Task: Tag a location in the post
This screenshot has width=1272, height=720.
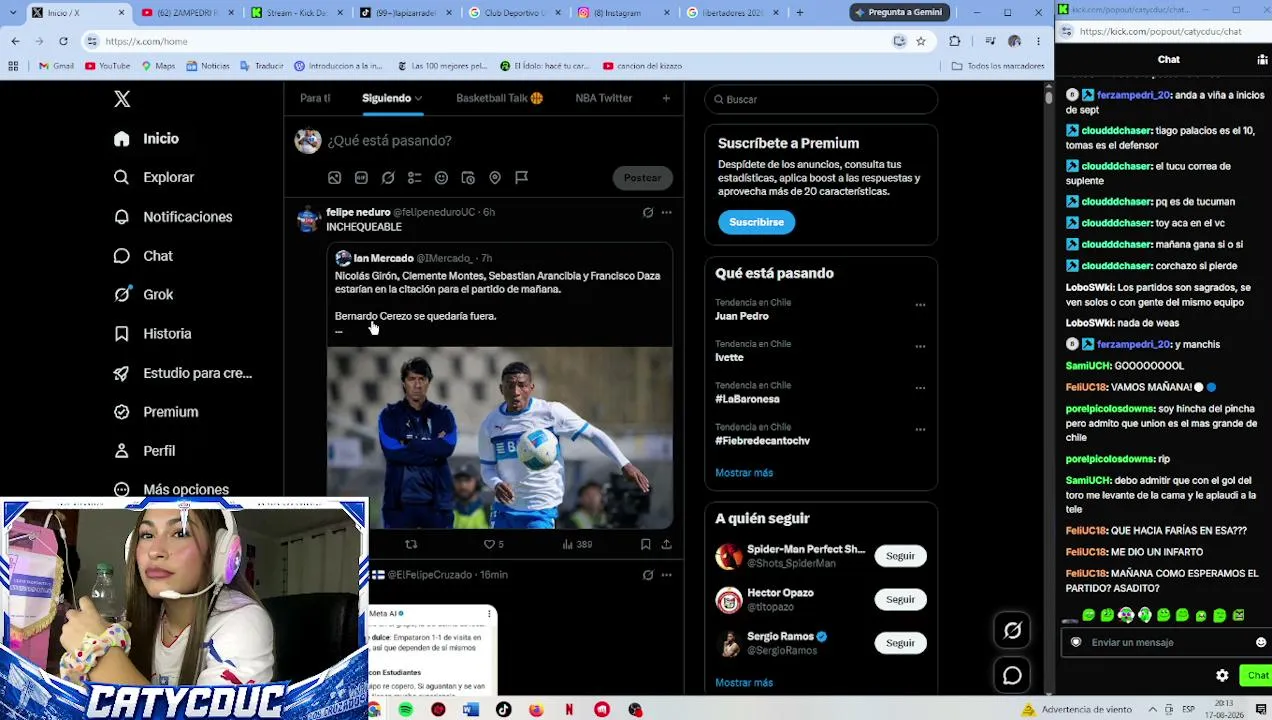Action: tap(495, 178)
